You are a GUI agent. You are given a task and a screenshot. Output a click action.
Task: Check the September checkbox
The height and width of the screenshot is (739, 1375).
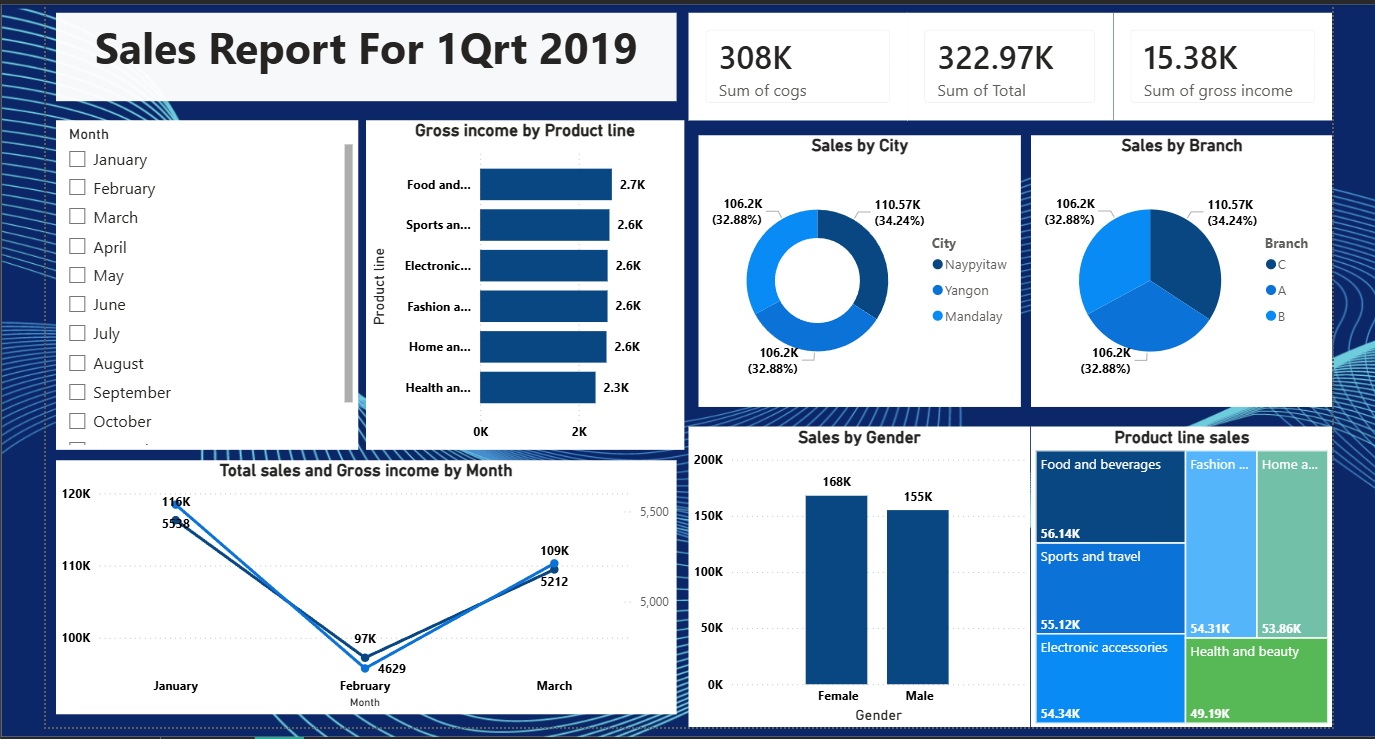point(77,392)
